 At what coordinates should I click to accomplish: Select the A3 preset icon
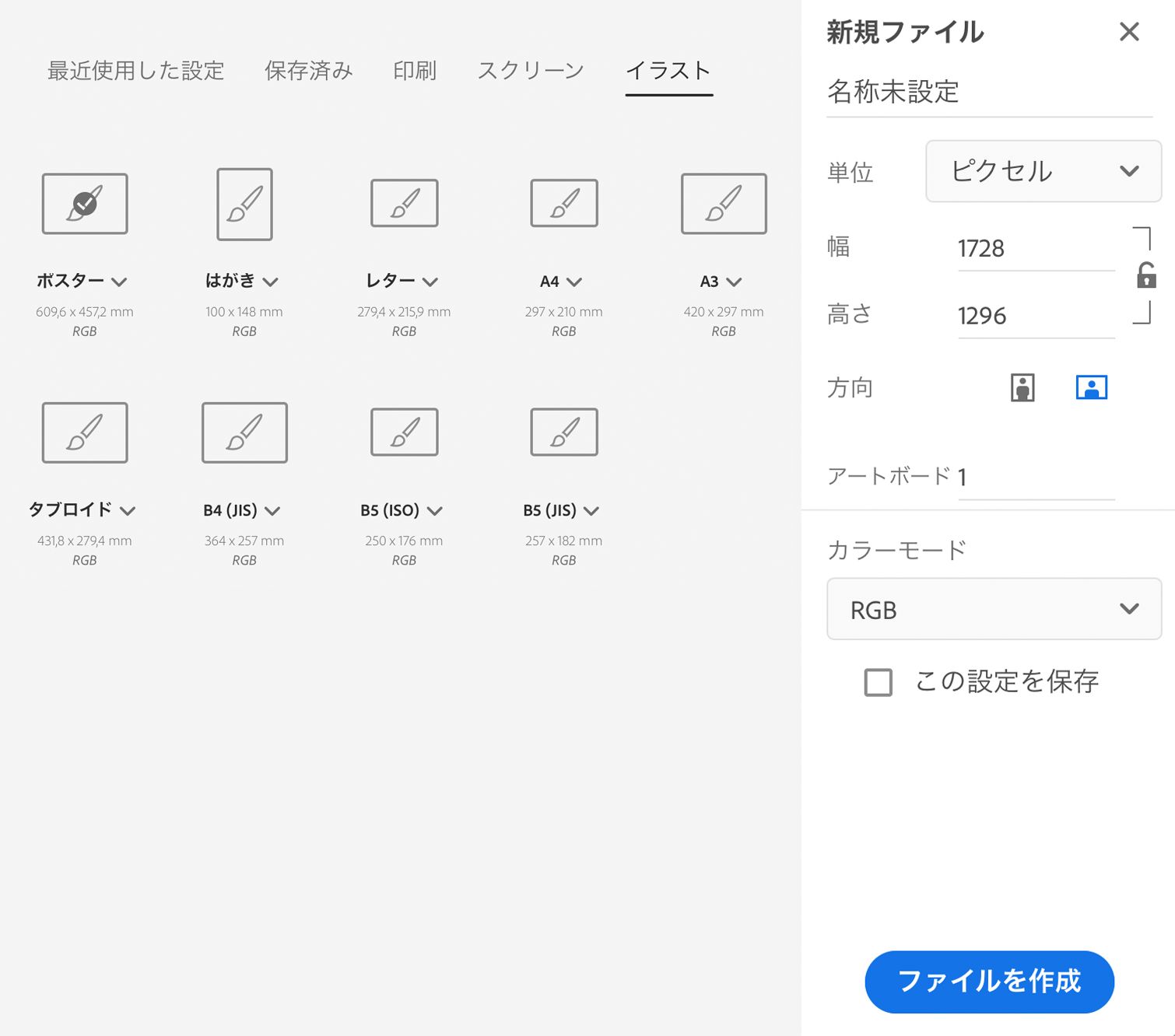tap(723, 204)
